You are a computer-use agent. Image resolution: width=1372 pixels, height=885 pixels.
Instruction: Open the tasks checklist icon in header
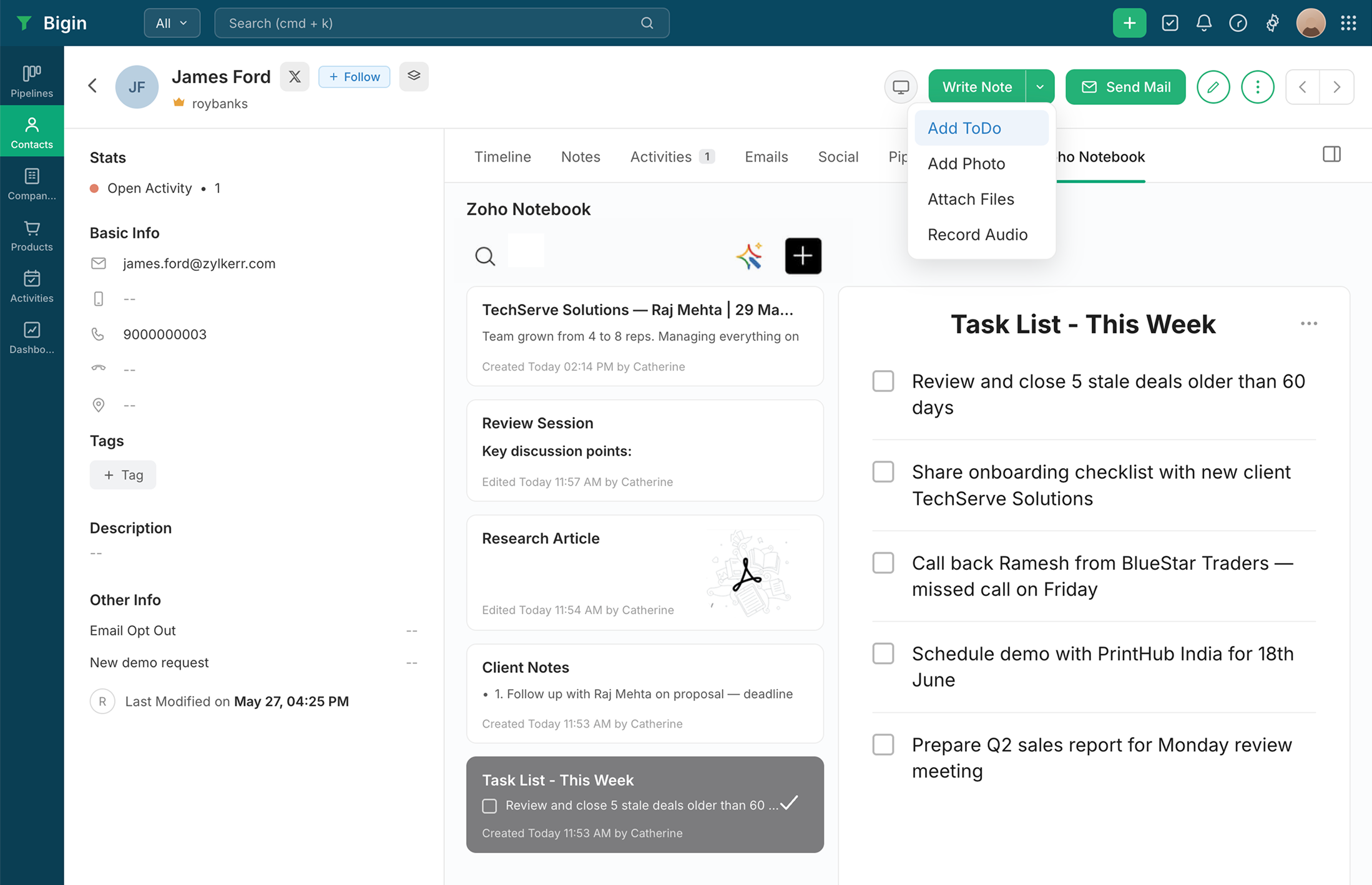pyautogui.click(x=1170, y=23)
